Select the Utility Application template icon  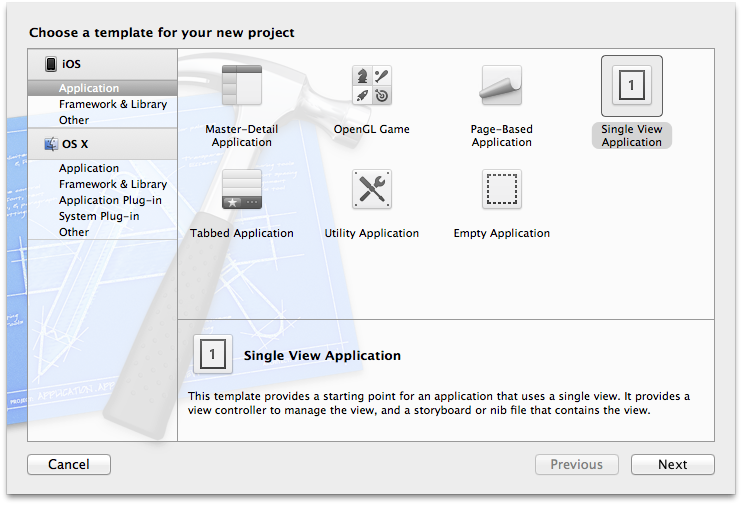click(372, 189)
